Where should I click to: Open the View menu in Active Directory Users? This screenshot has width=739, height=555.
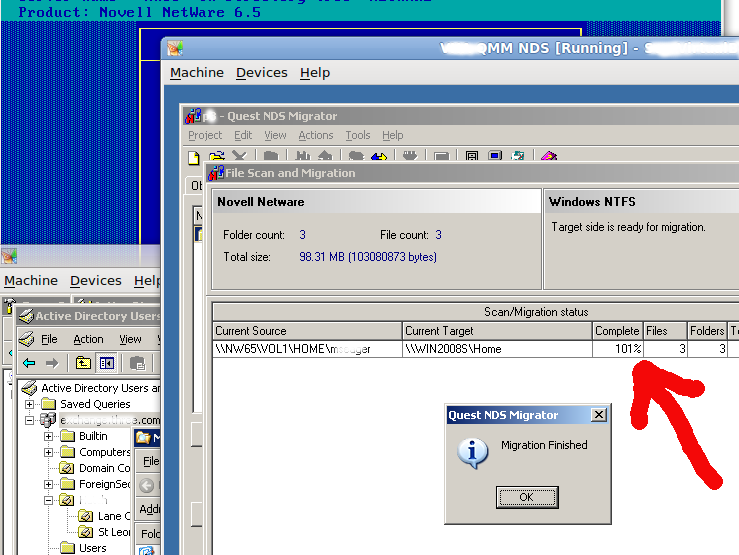130,339
